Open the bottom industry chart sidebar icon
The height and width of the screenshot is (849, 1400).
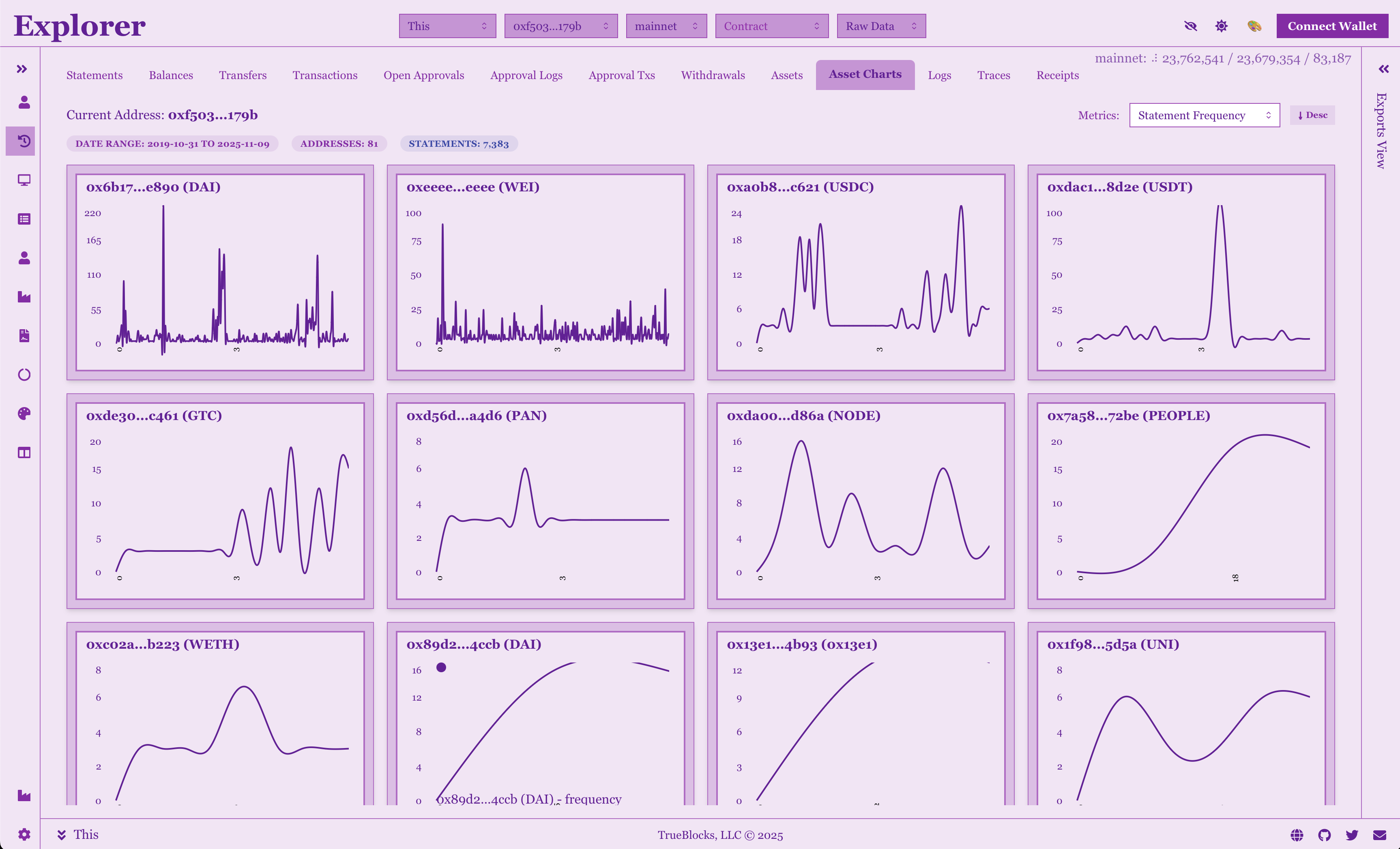coord(24,795)
